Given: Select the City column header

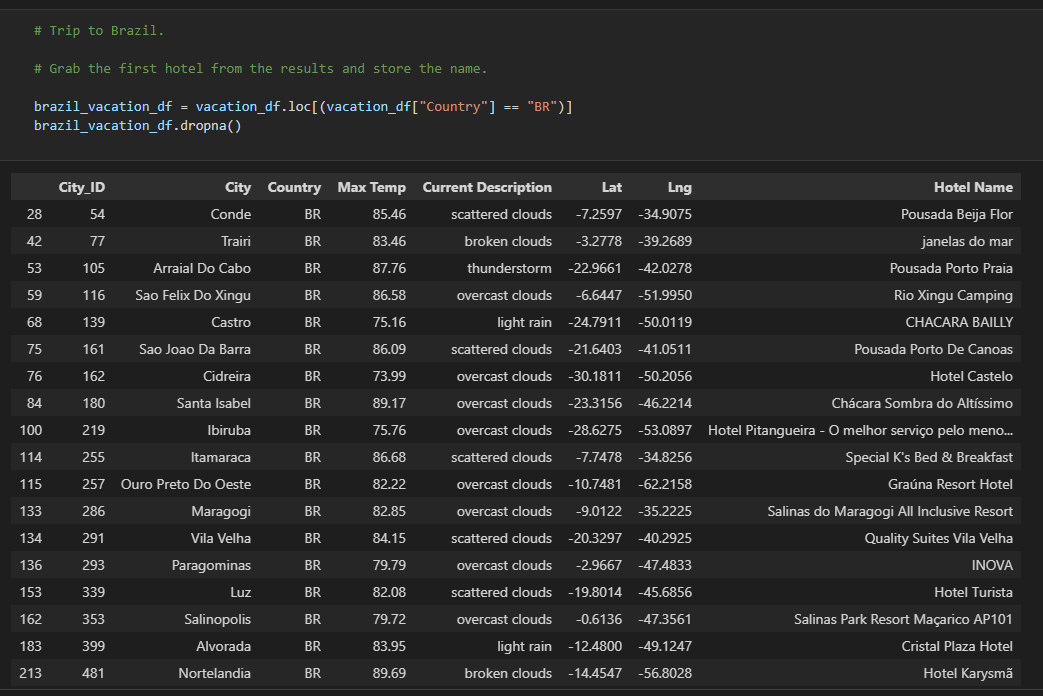Looking at the screenshot, I should 237,187.
